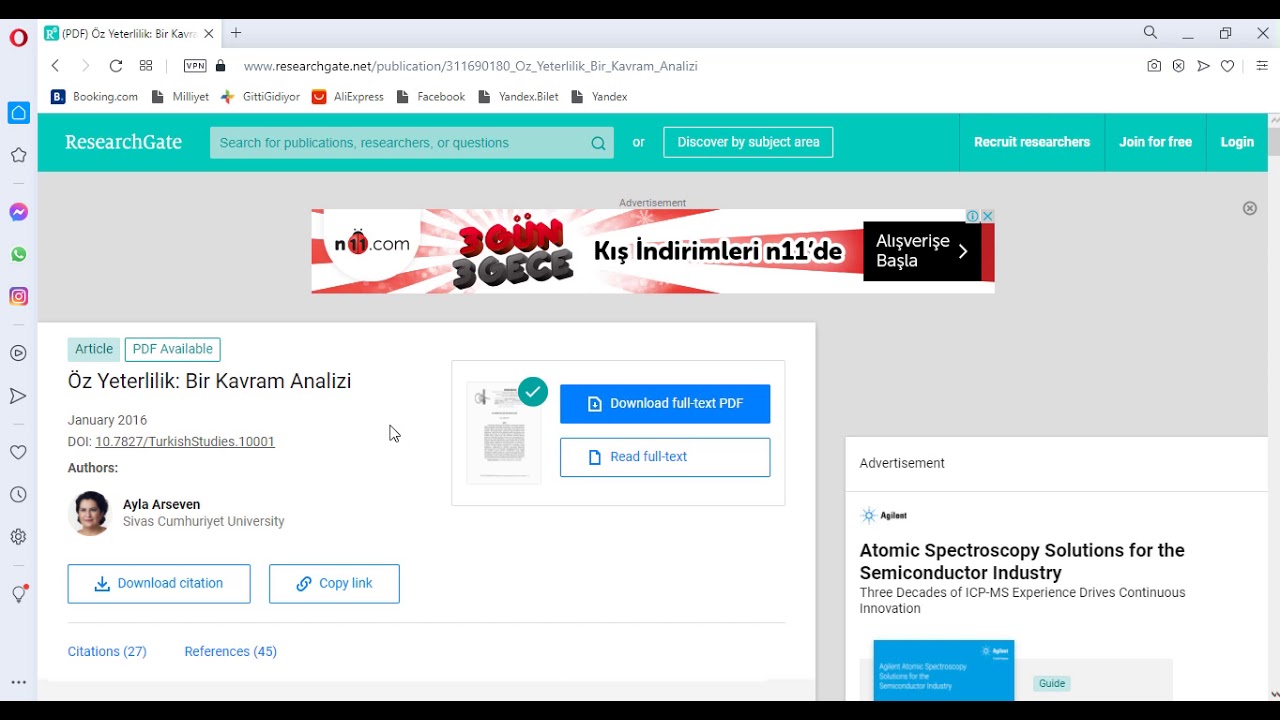Open Booking.com bookmark
The width and height of the screenshot is (1280, 720).
(x=95, y=97)
